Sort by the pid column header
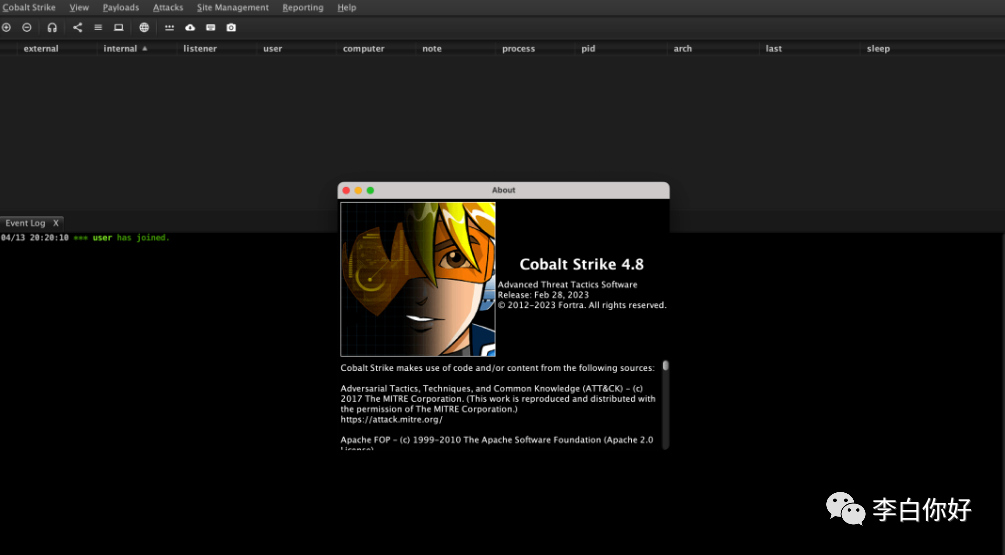 [x=588, y=49]
